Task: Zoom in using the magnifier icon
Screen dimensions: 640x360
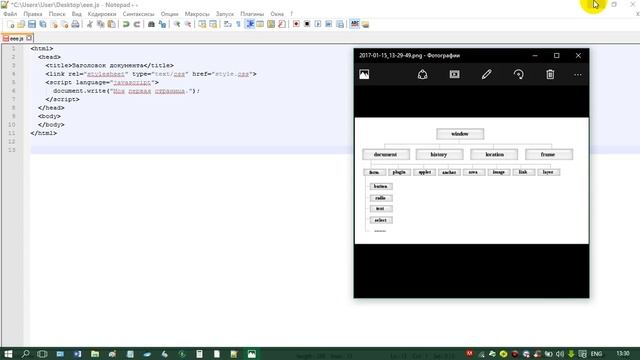Action: [177, 24]
